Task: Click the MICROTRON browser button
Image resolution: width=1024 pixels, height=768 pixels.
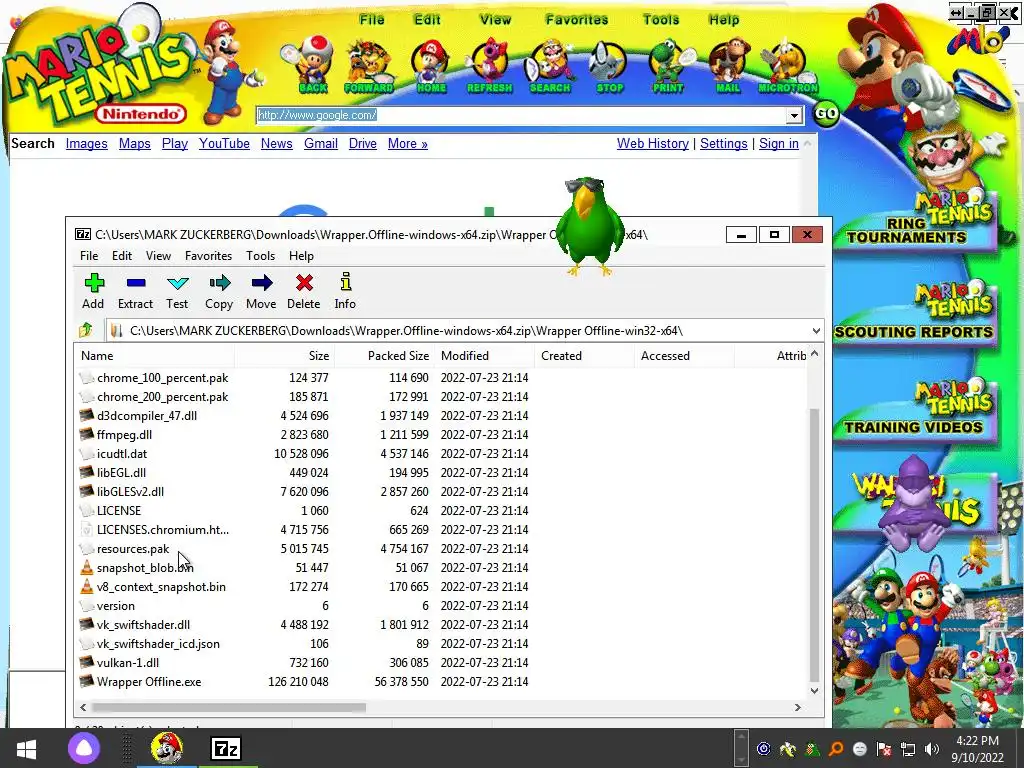Action: pyautogui.click(x=788, y=66)
